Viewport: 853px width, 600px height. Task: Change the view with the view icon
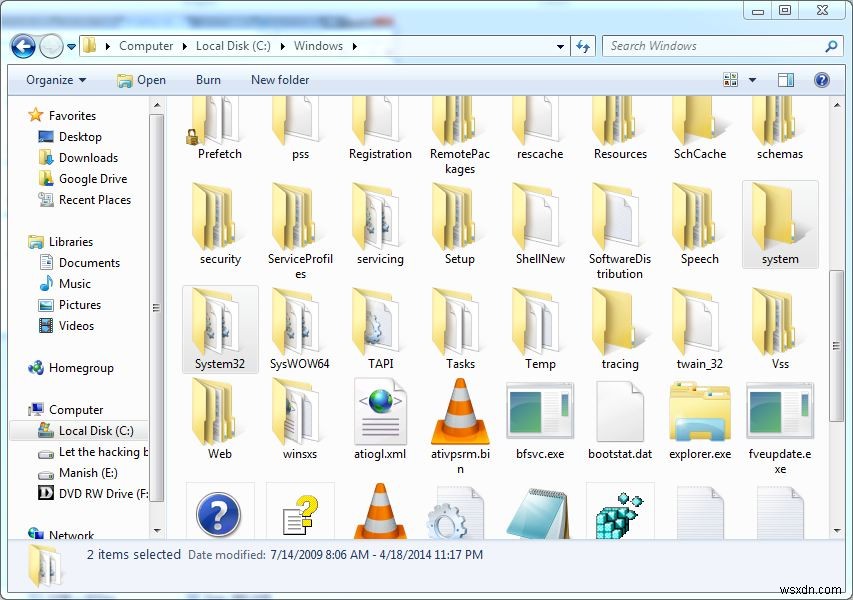coord(730,80)
